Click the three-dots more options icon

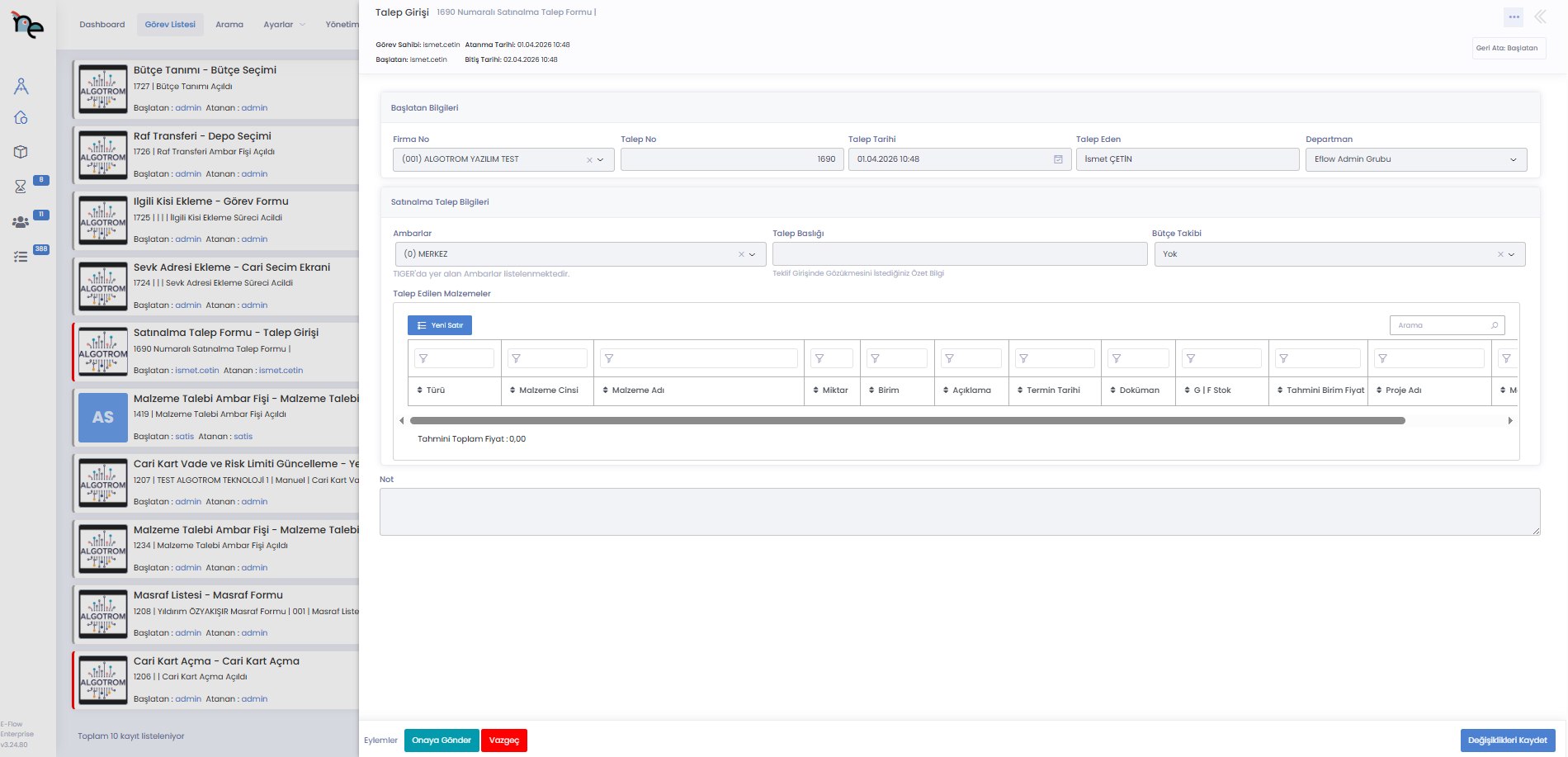1514,17
